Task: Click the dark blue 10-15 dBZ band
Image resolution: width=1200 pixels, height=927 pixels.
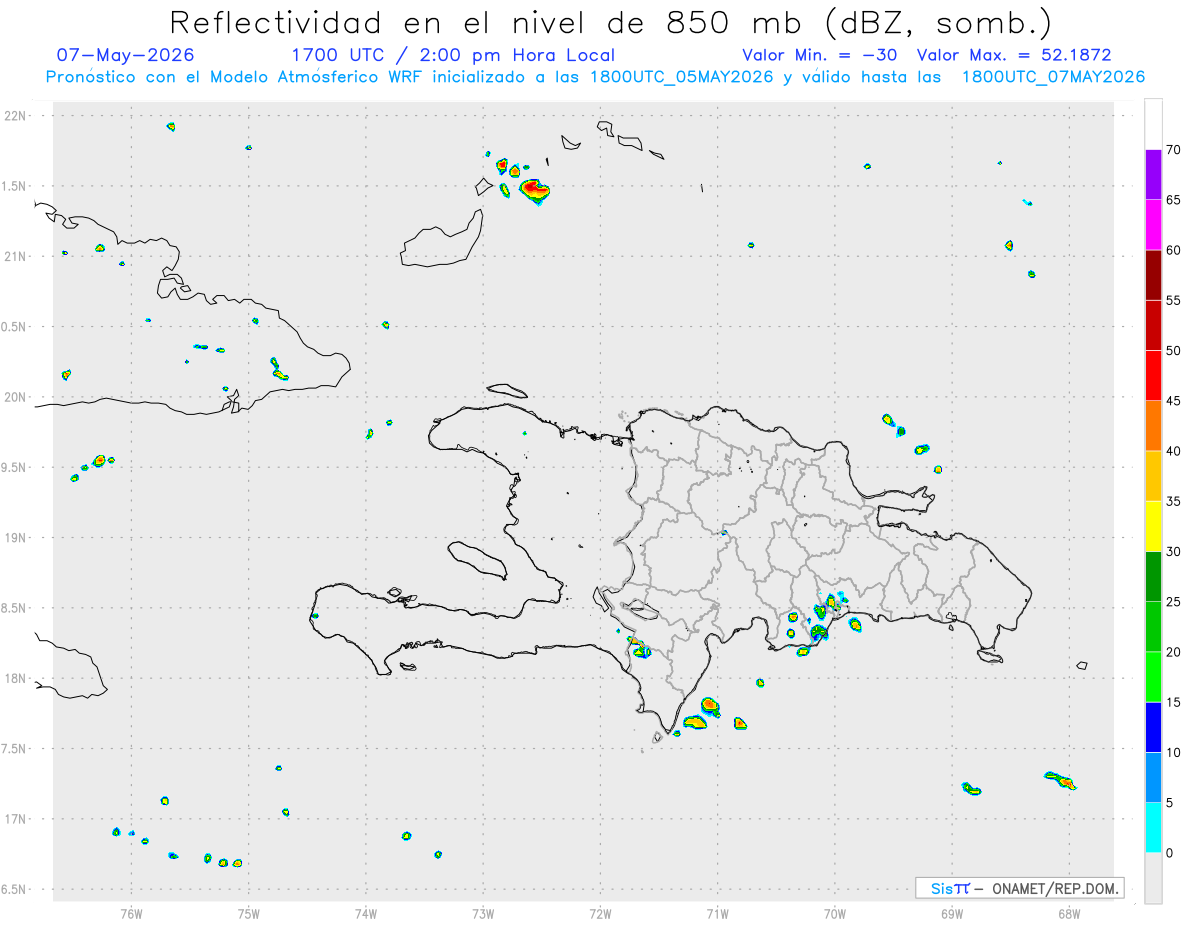Action: click(1153, 727)
